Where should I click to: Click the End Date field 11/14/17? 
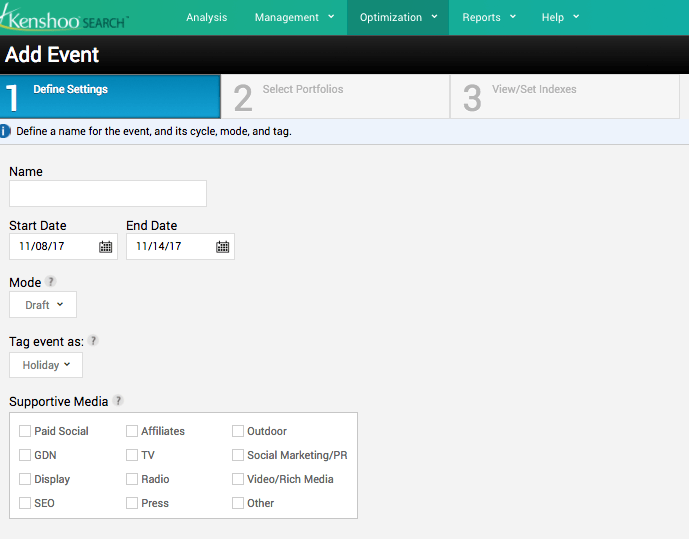coord(180,246)
